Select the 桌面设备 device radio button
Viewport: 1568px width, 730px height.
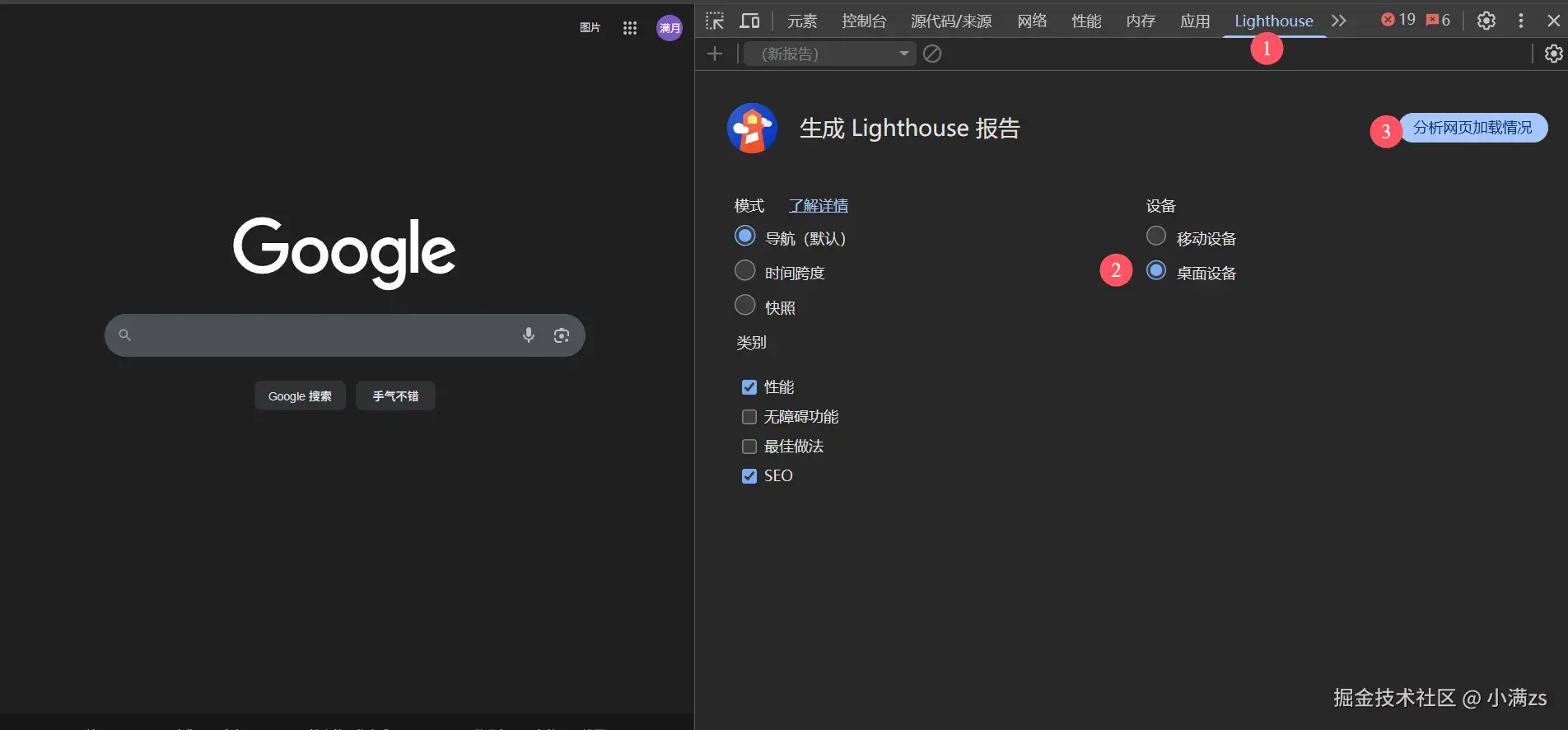point(1156,271)
